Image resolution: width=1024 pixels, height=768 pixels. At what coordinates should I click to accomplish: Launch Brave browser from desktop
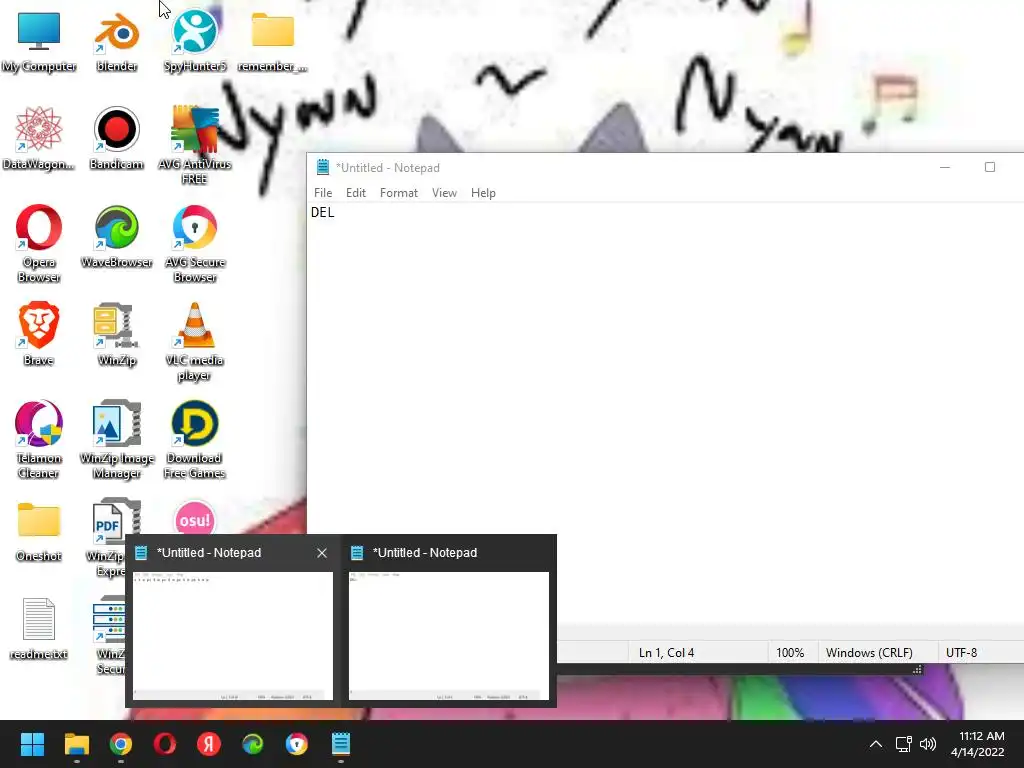point(39,334)
